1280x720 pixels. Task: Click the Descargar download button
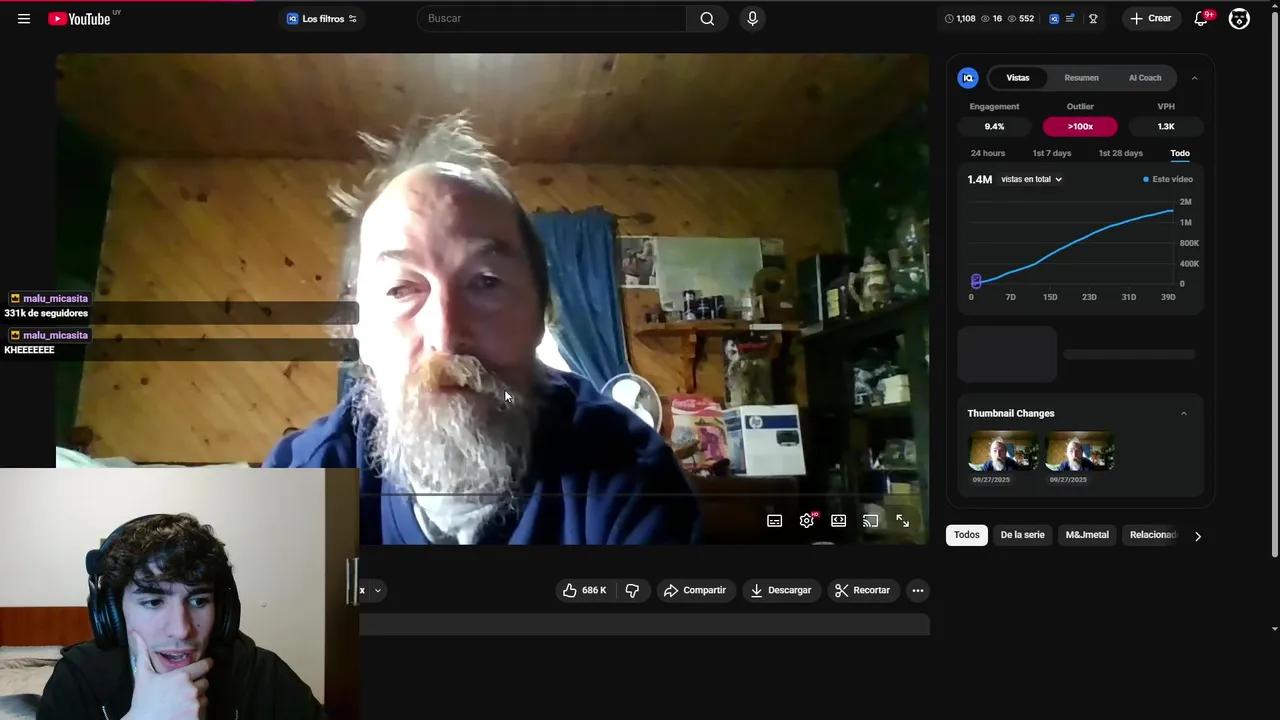[781, 590]
